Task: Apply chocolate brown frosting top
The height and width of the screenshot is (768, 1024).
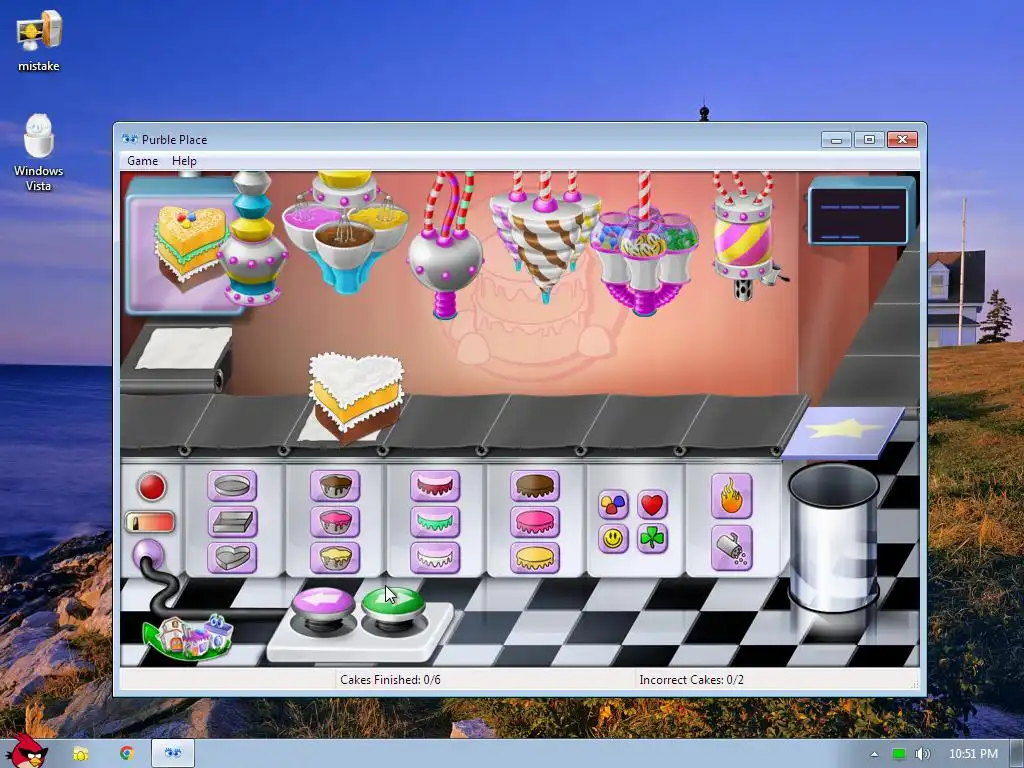Action: pyautogui.click(x=535, y=486)
